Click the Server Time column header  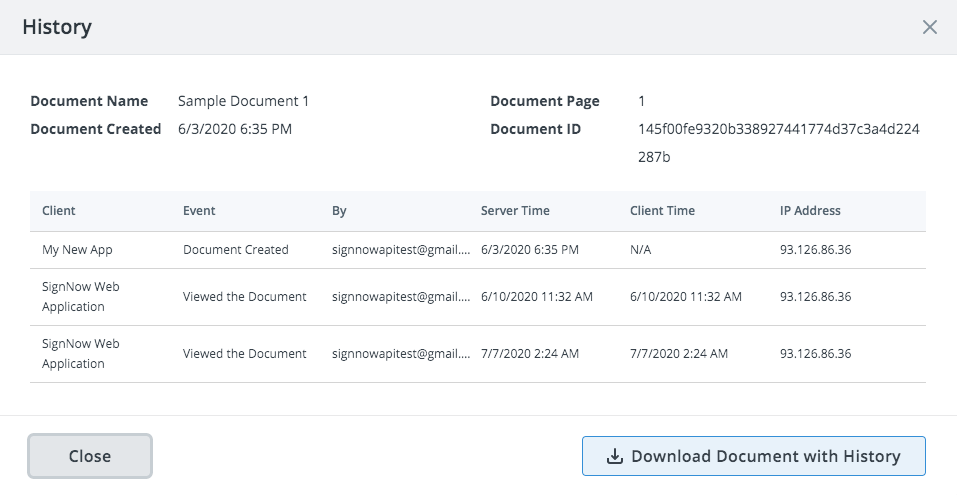515,211
